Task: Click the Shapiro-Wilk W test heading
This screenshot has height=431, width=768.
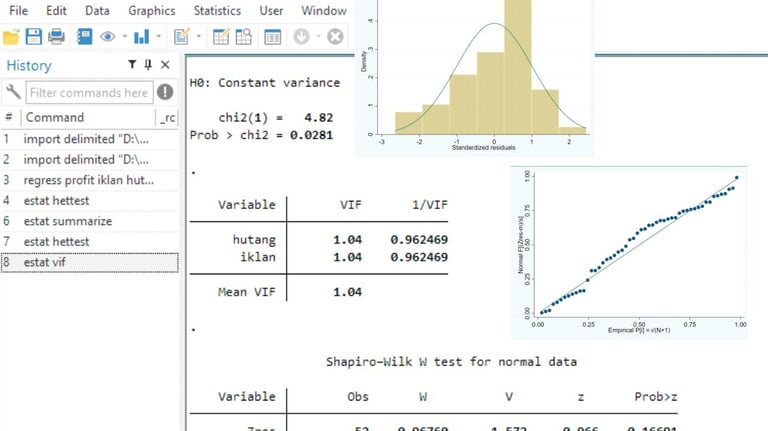Action: [x=451, y=362]
